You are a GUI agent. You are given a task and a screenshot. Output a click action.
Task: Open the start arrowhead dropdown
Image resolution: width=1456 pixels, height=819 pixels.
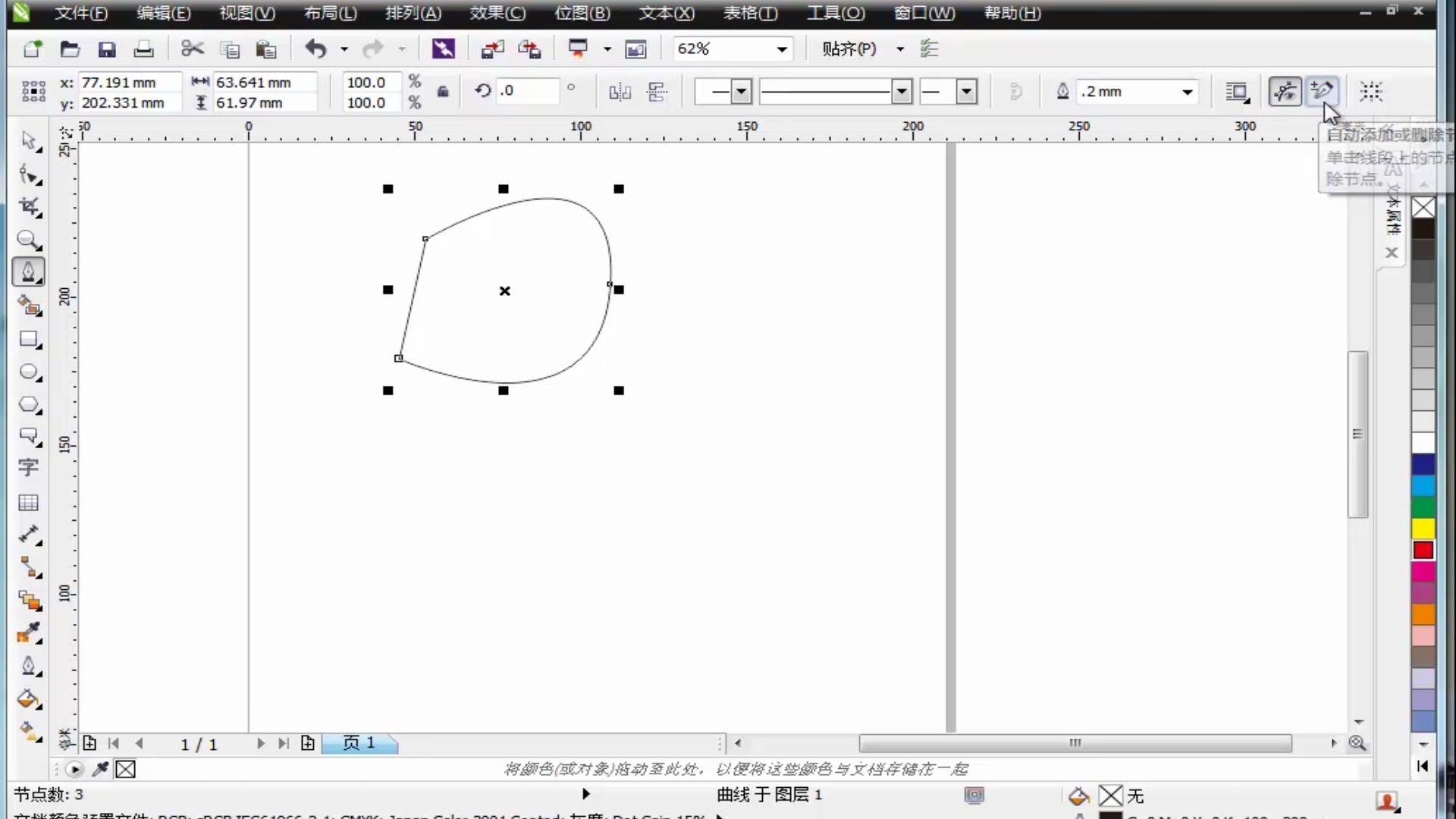tap(742, 92)
